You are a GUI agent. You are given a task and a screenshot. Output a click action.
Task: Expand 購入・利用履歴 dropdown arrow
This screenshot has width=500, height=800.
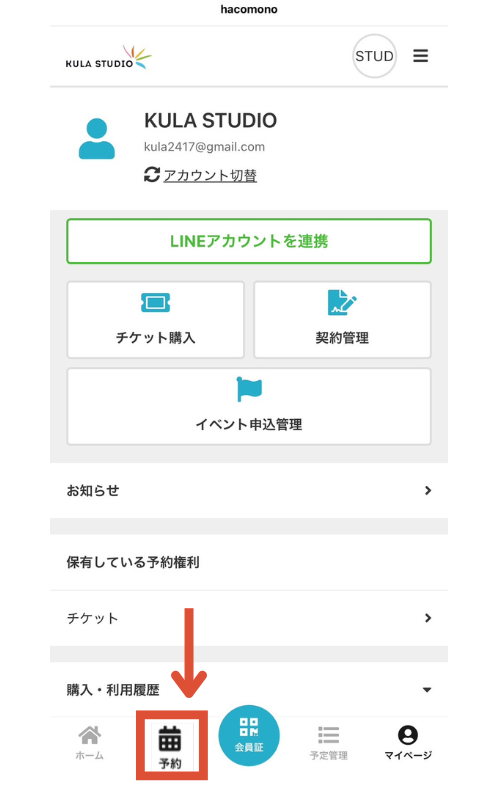tap(427, 690)
